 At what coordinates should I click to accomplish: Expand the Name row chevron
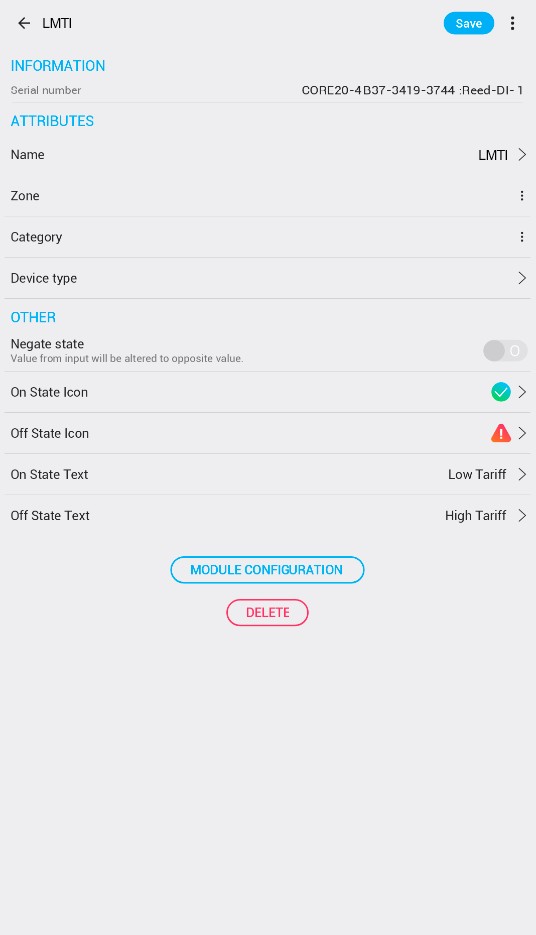(522, 154)
